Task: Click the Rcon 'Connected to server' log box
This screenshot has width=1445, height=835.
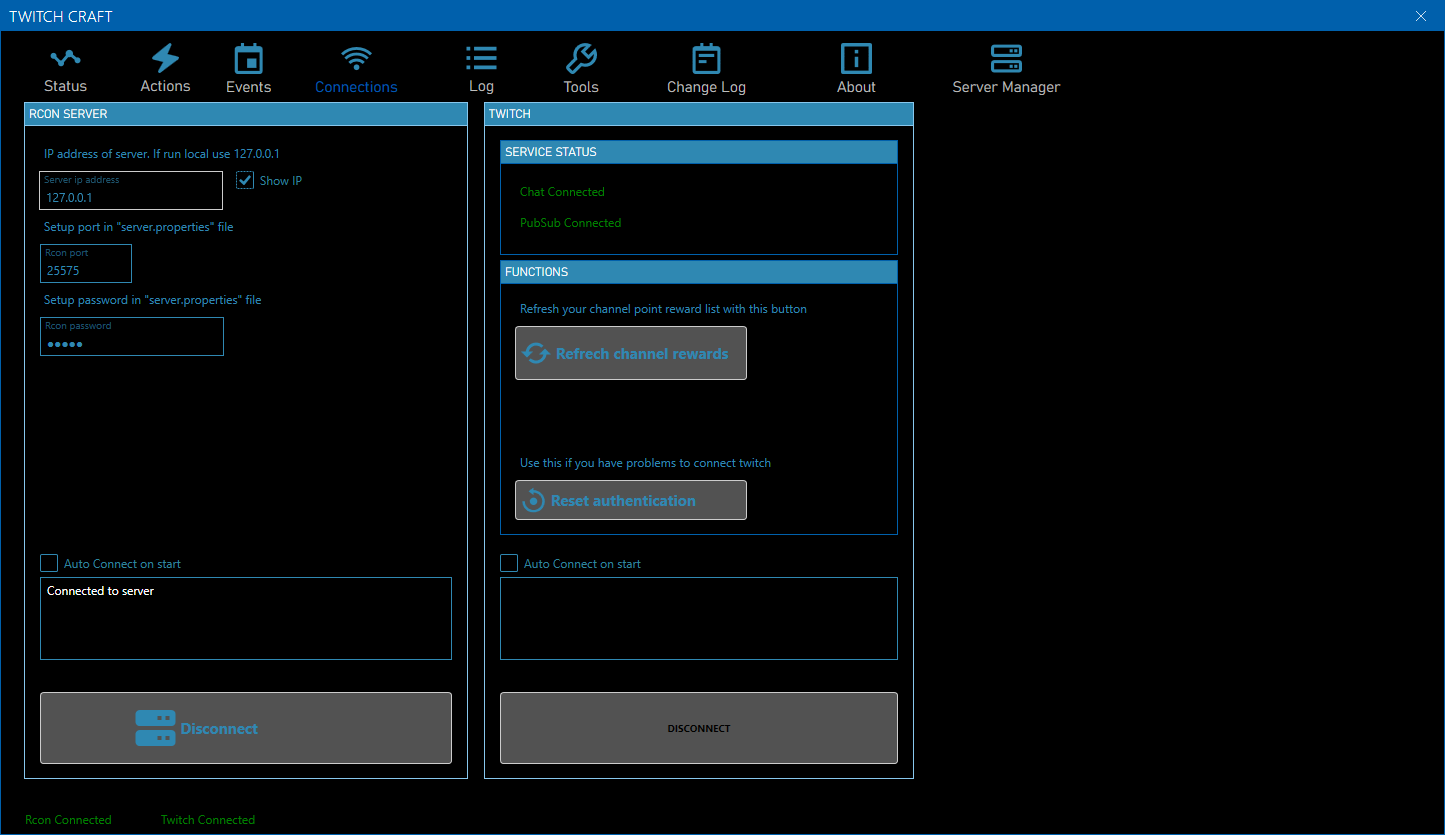Action: [x=246, y=618]
